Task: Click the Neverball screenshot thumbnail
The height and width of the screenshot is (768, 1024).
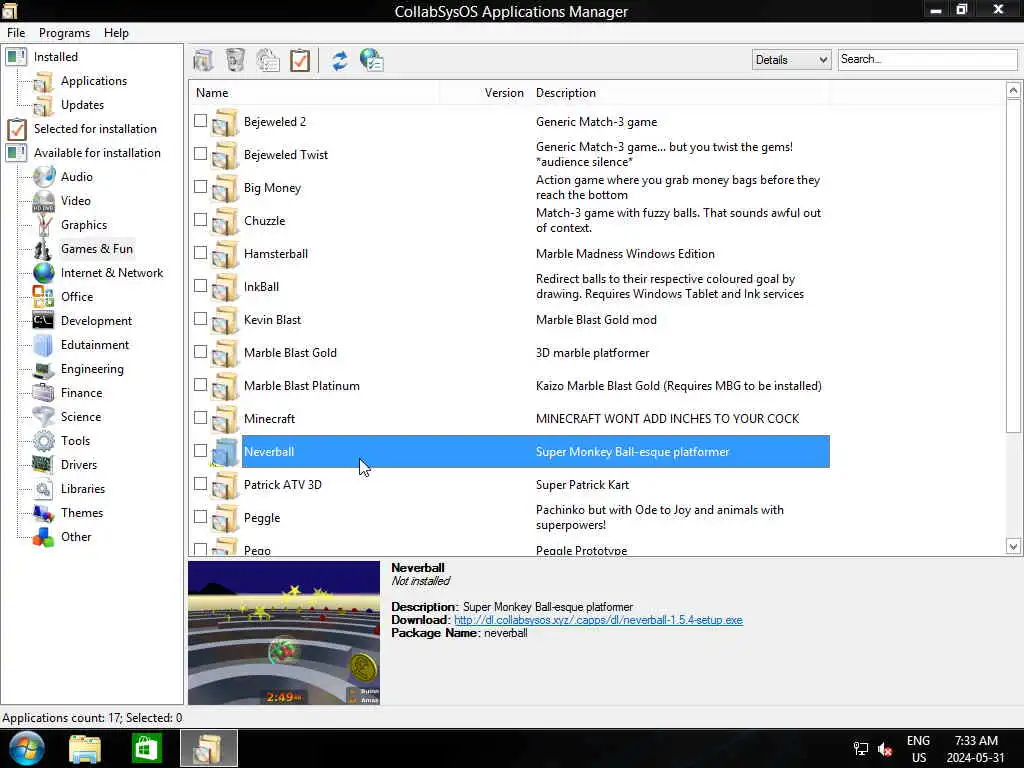Action: pos(283,632)
